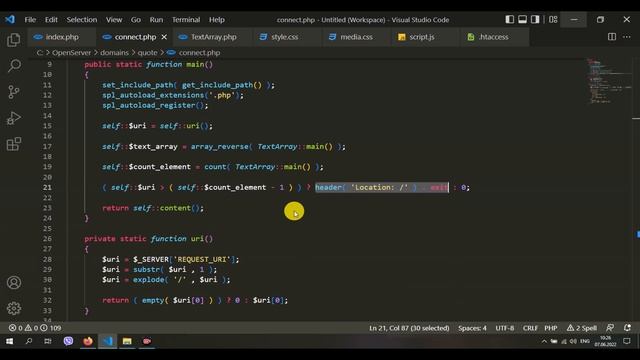Open the Extensions view

[x=14, y=144]
